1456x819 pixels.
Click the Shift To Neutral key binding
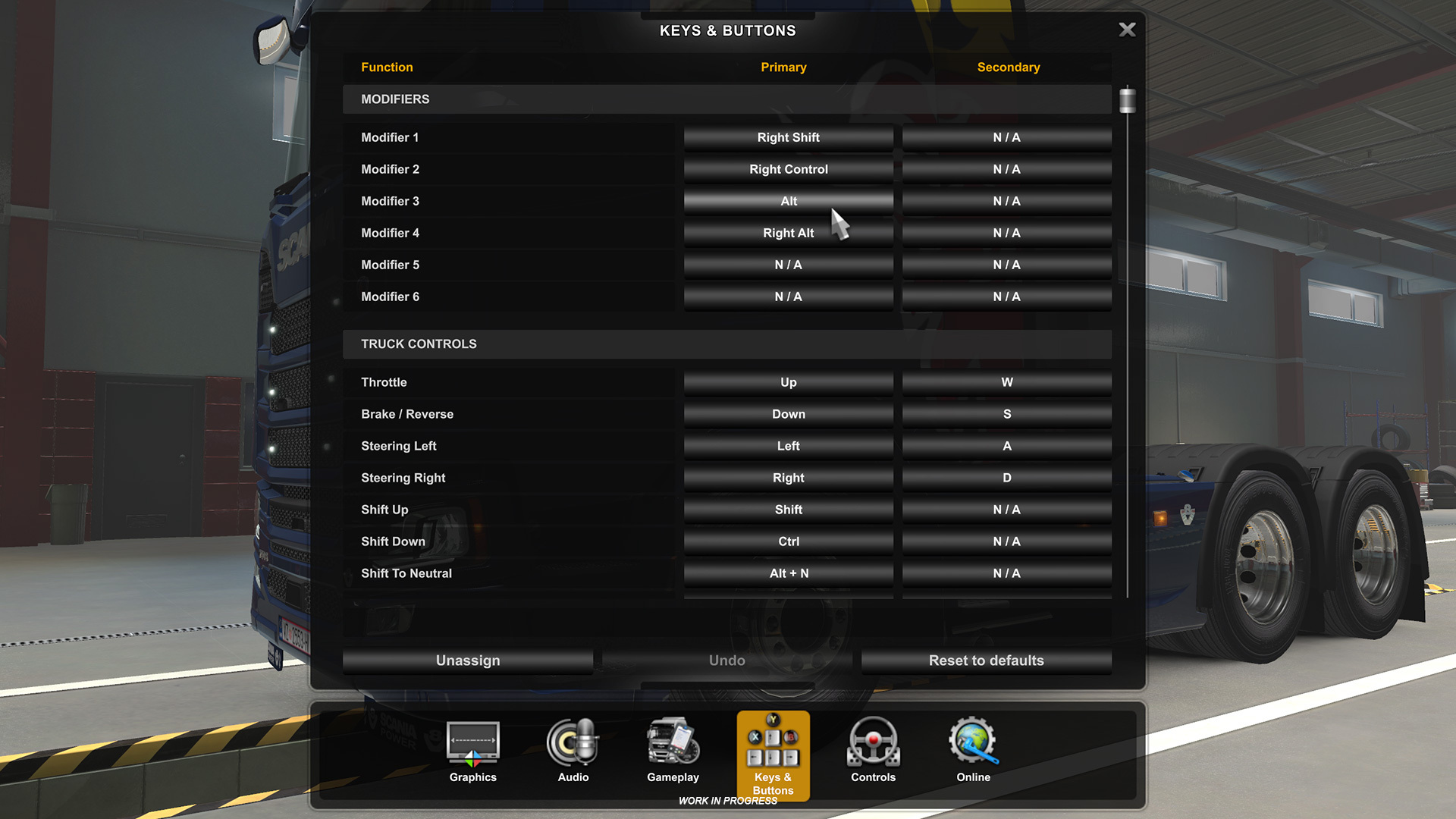(x=788, y=572)
